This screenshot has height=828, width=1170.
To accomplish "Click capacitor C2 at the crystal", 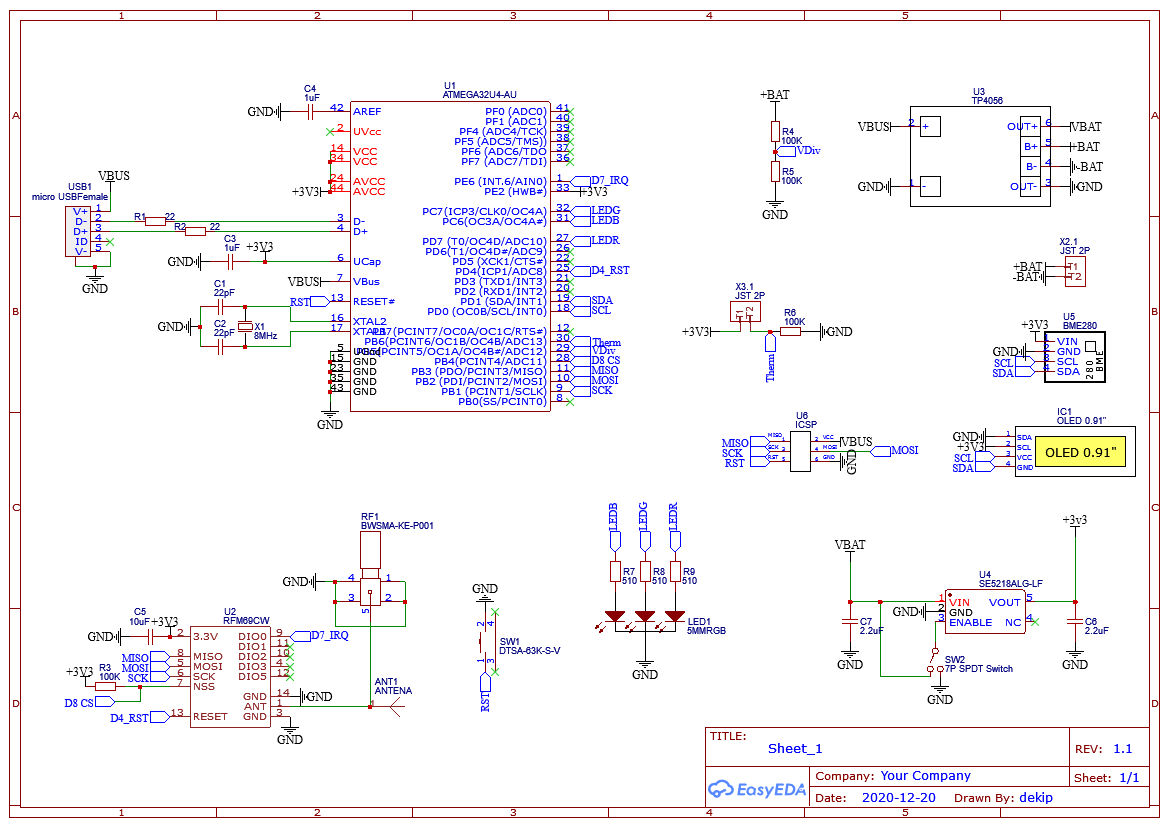I will pos(220,346).
